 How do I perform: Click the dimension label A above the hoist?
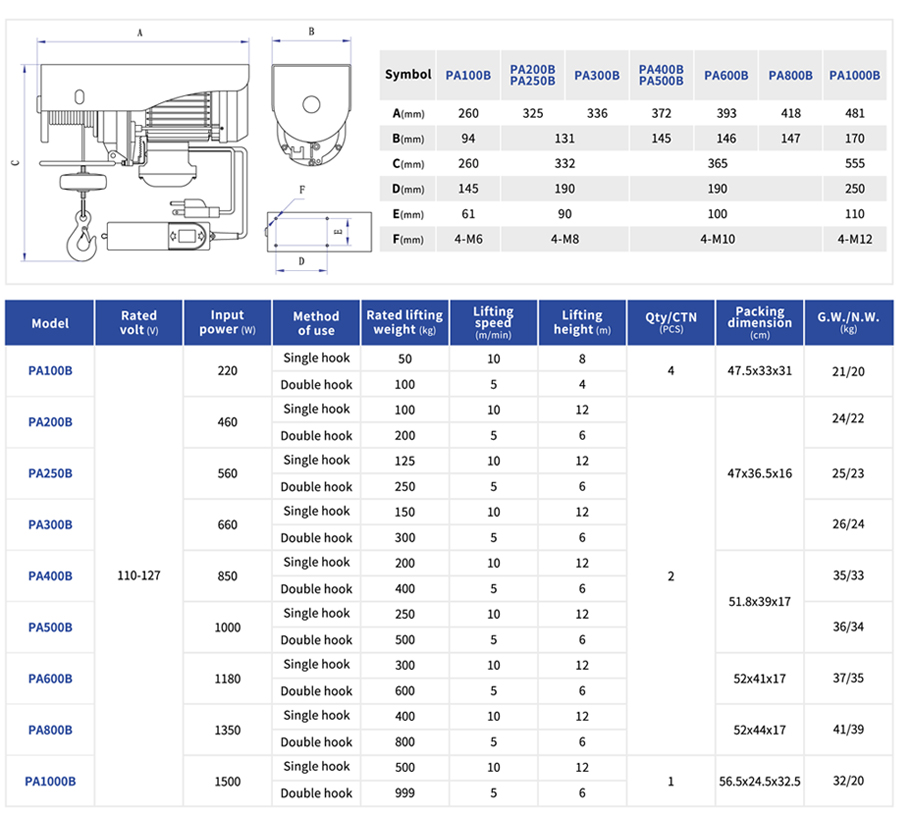pos(139,32)
